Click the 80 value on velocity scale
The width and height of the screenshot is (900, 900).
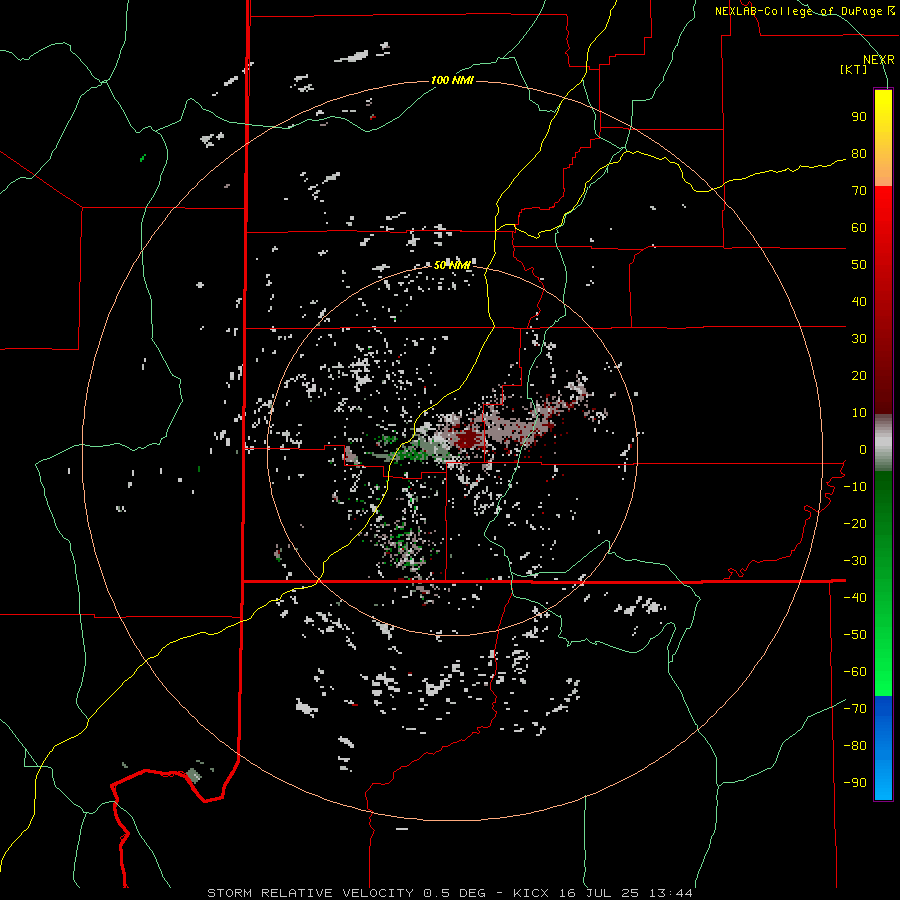[x=859, y=154]
